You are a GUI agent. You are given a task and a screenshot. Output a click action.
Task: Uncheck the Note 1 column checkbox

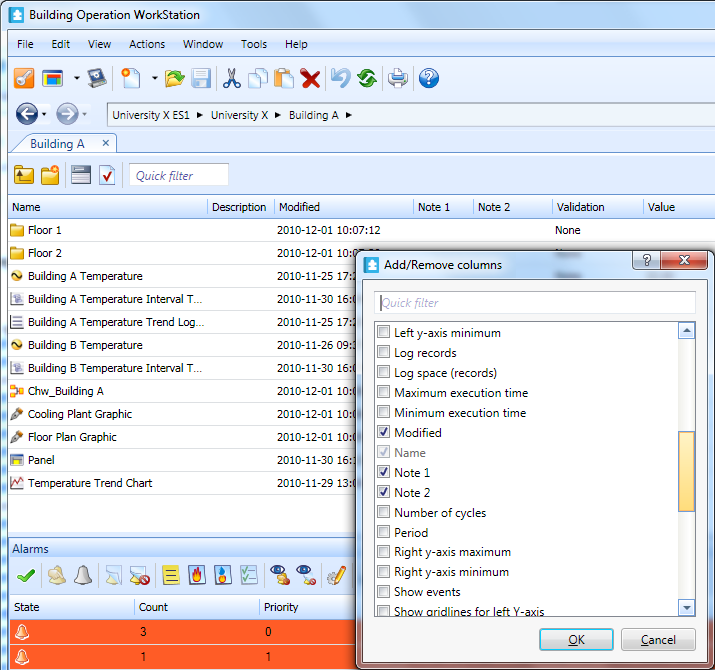(x=383, y=473)
